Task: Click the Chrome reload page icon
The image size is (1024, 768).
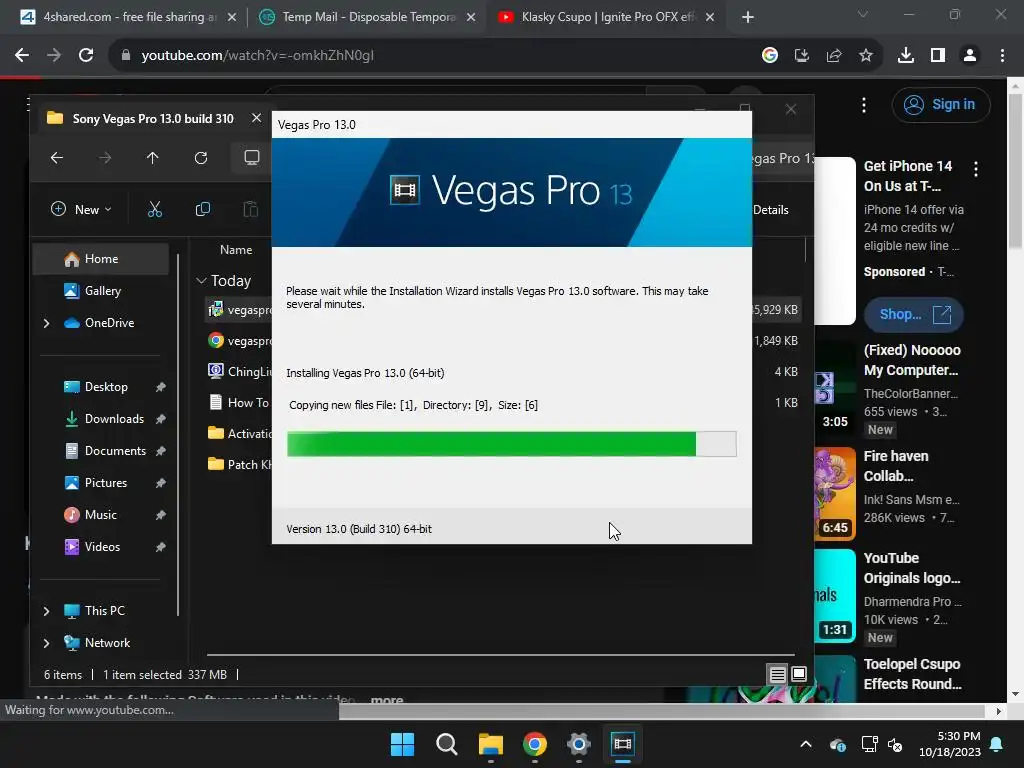Action: click(86, 56)
